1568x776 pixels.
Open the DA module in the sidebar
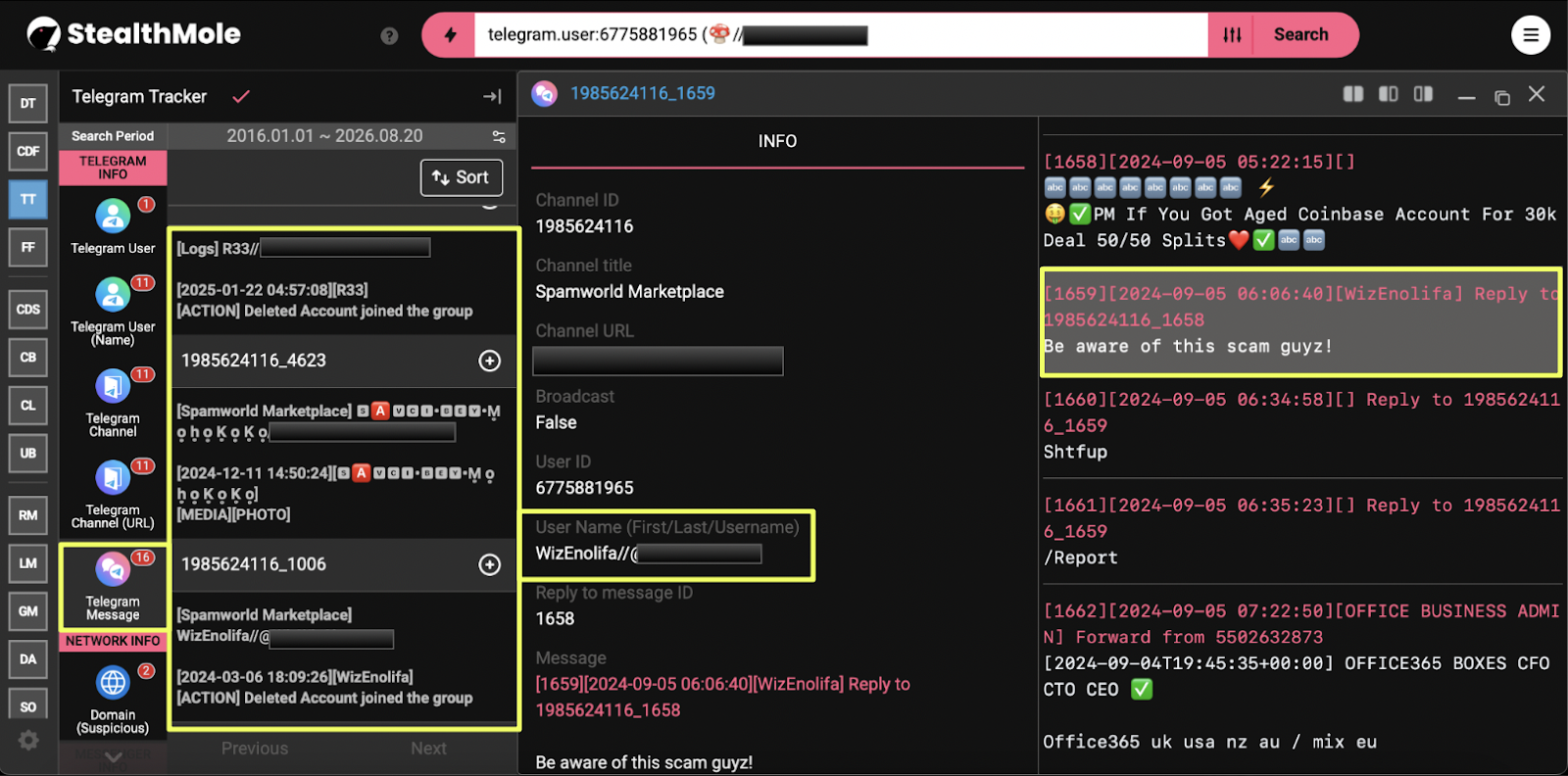(x=28, y=659)
